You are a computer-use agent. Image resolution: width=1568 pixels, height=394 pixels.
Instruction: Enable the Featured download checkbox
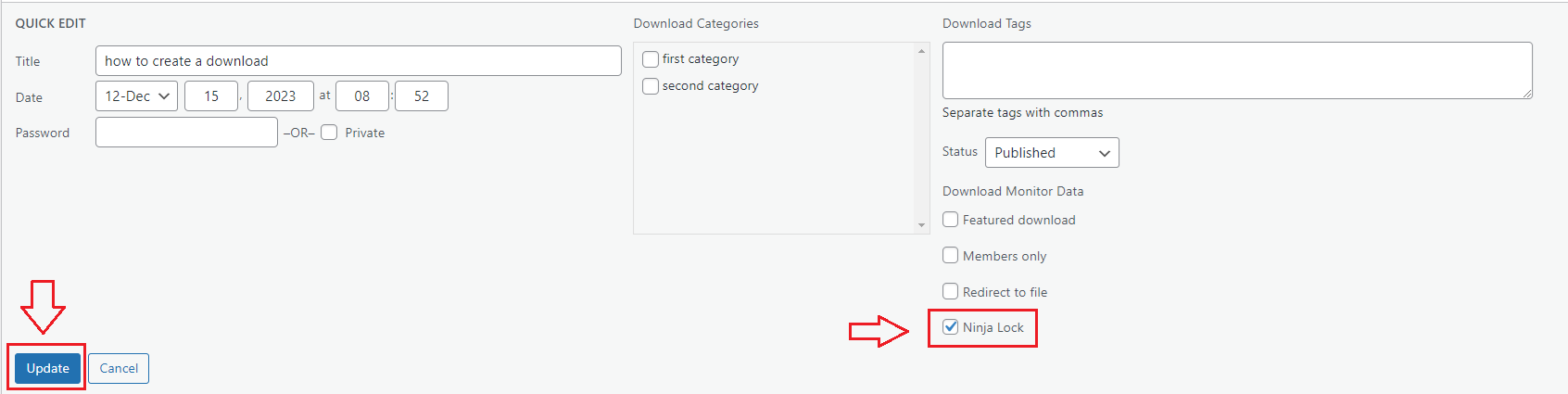coord(950,219)
